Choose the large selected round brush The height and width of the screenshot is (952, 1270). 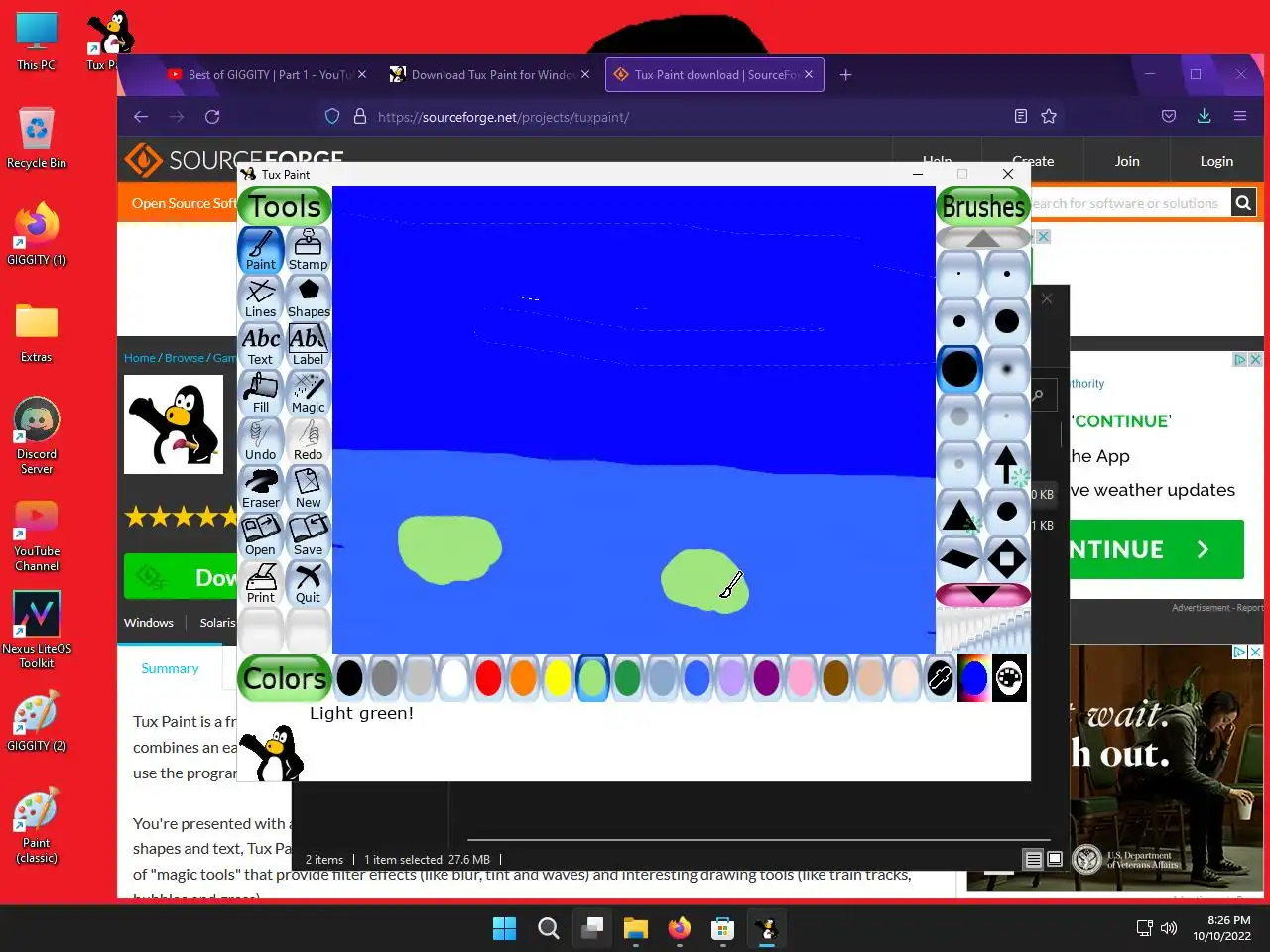(959, 369)
